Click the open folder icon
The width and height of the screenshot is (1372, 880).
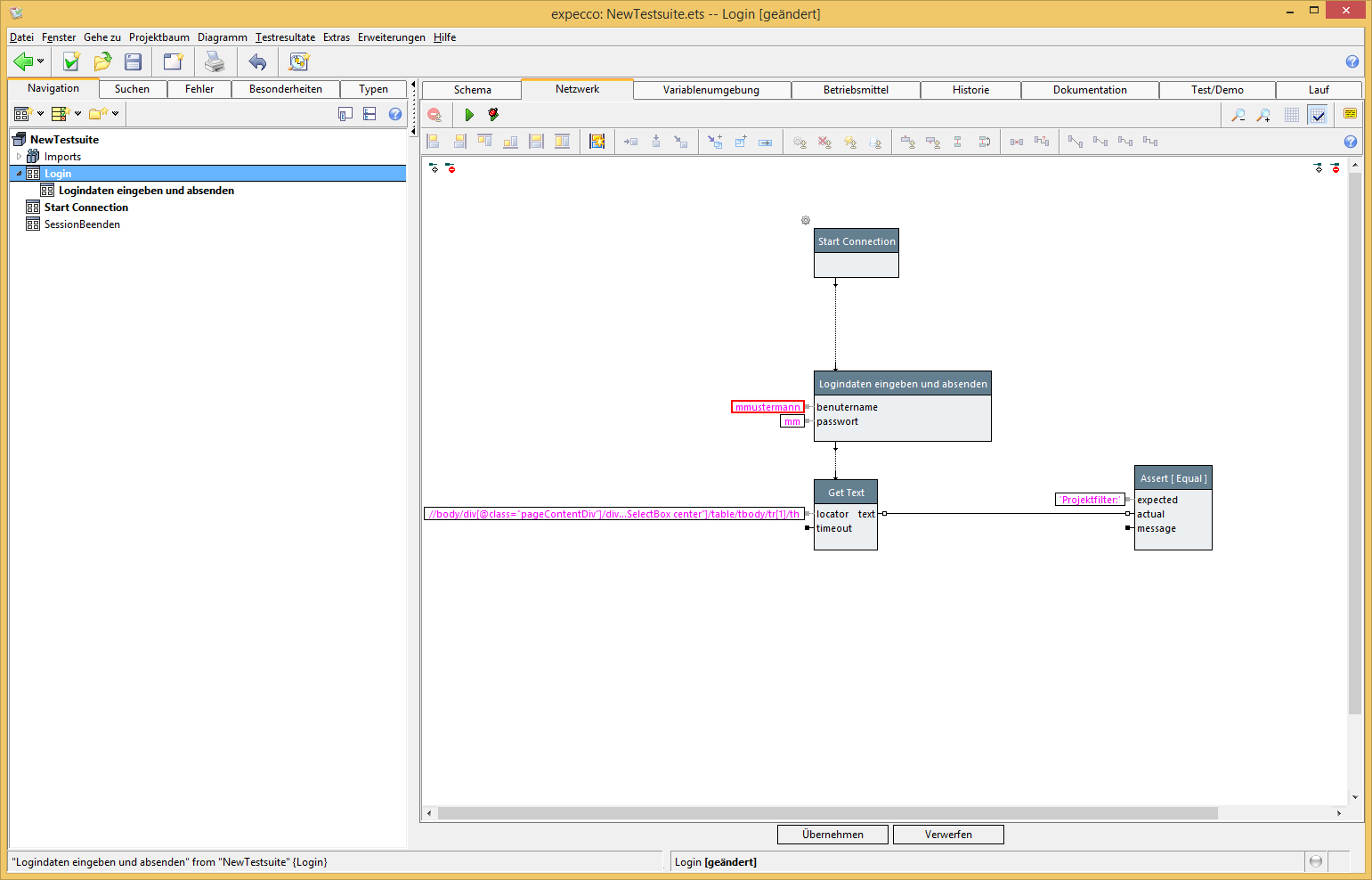point(102,61)
